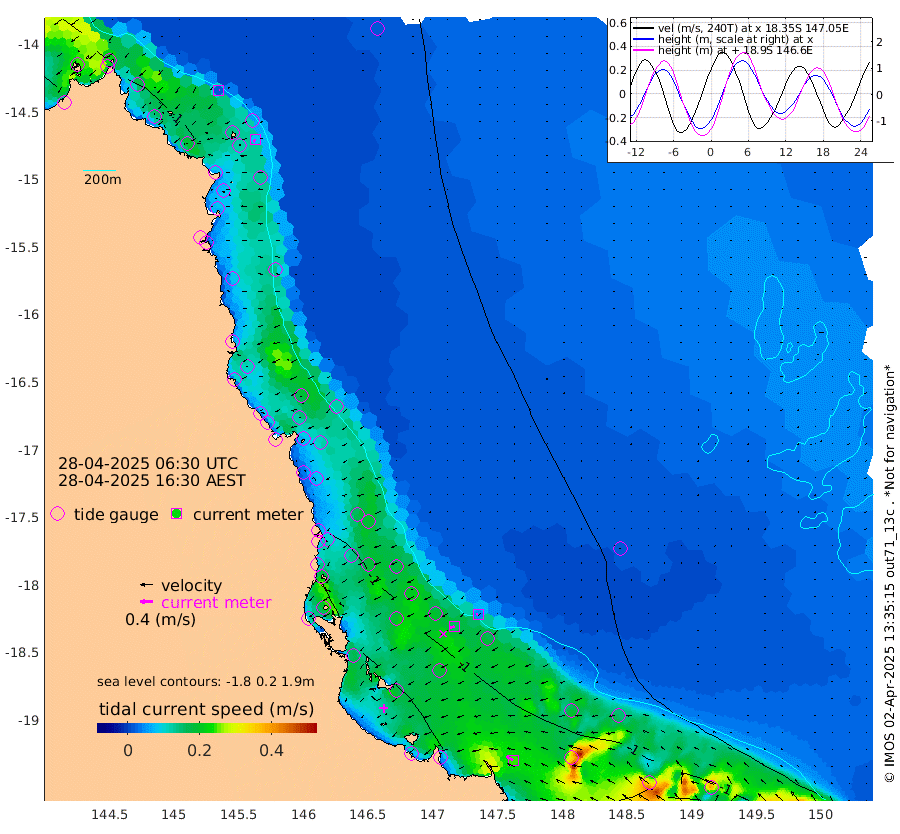Click the '0.4' tick label on the colorbar
The height and width of the screenshot is (834, 900).
271,750
